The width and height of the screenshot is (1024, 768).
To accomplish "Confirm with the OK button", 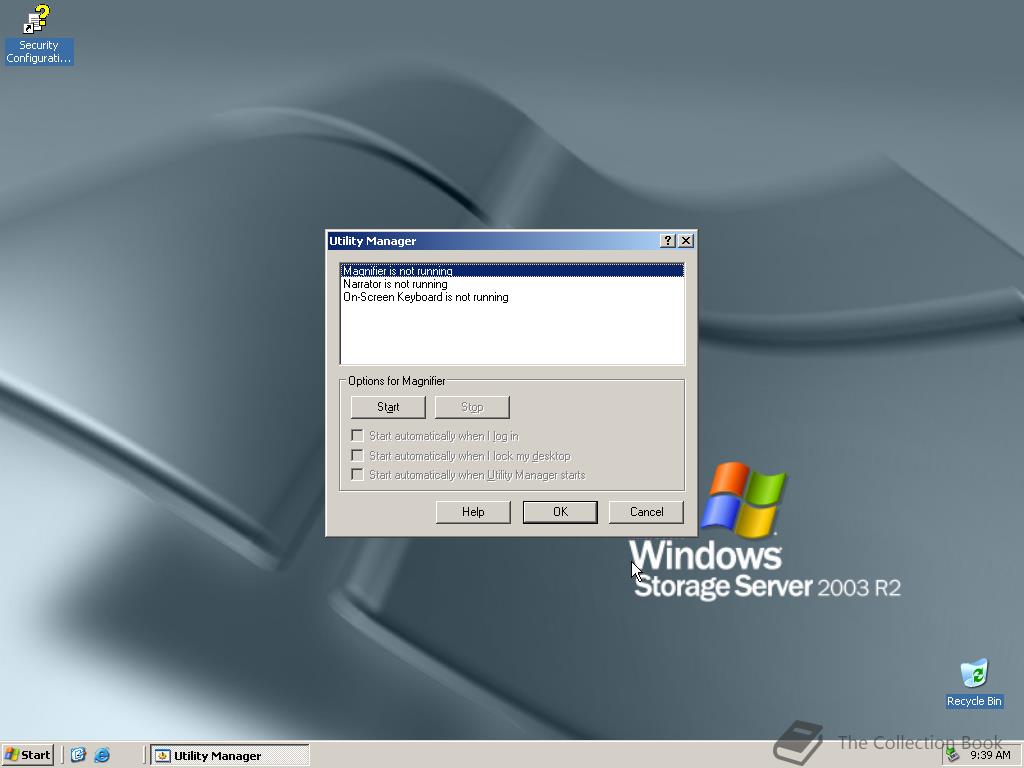I will click(x=560, y=512).
